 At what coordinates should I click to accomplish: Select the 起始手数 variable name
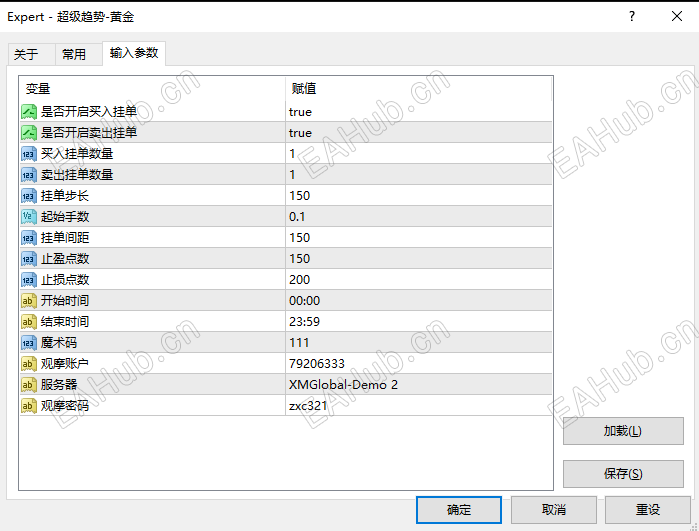65,217
